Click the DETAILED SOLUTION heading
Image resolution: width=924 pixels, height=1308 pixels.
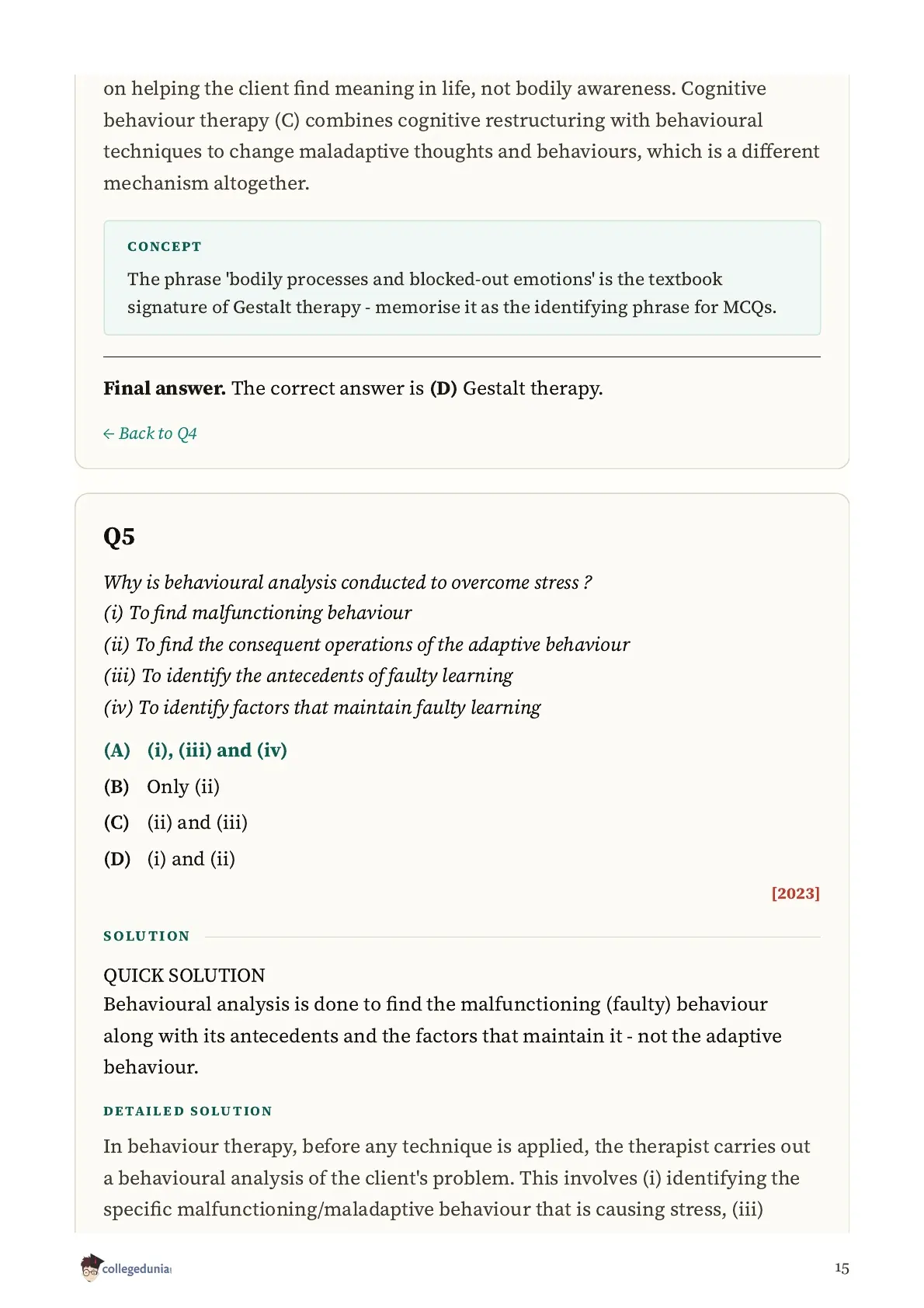point(188,1111)
